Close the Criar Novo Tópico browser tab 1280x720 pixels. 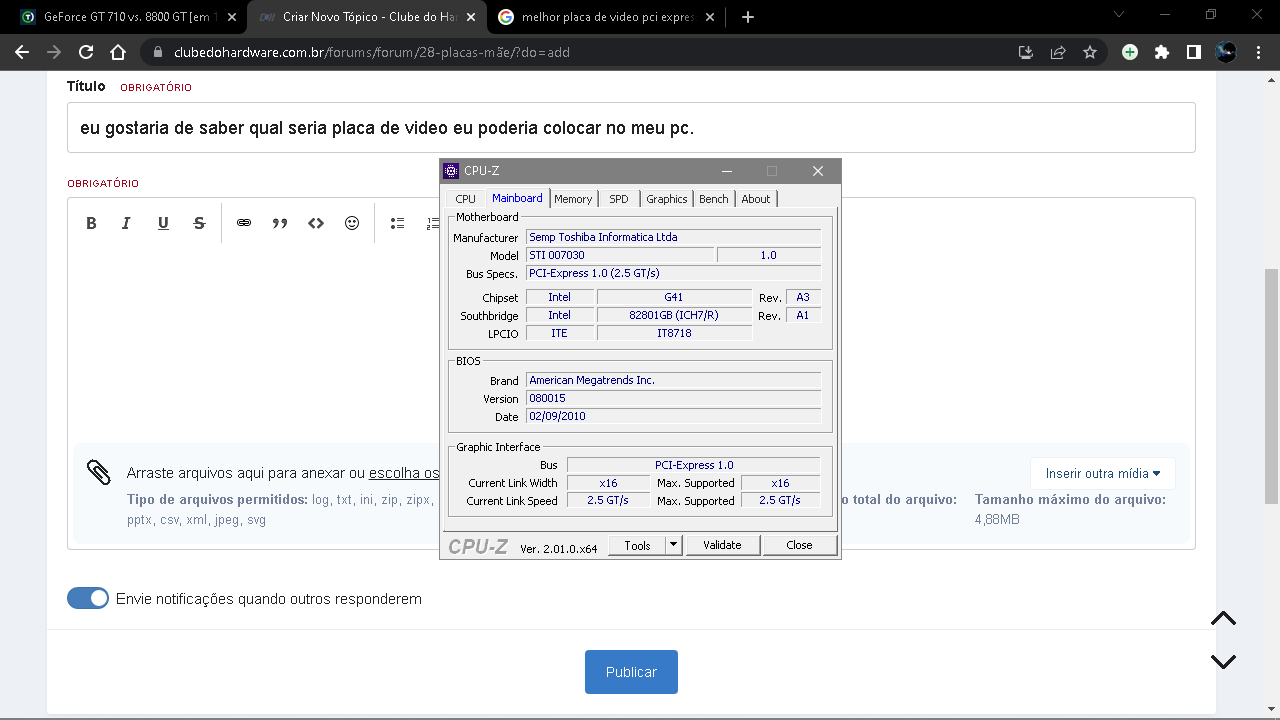point(470,17)
